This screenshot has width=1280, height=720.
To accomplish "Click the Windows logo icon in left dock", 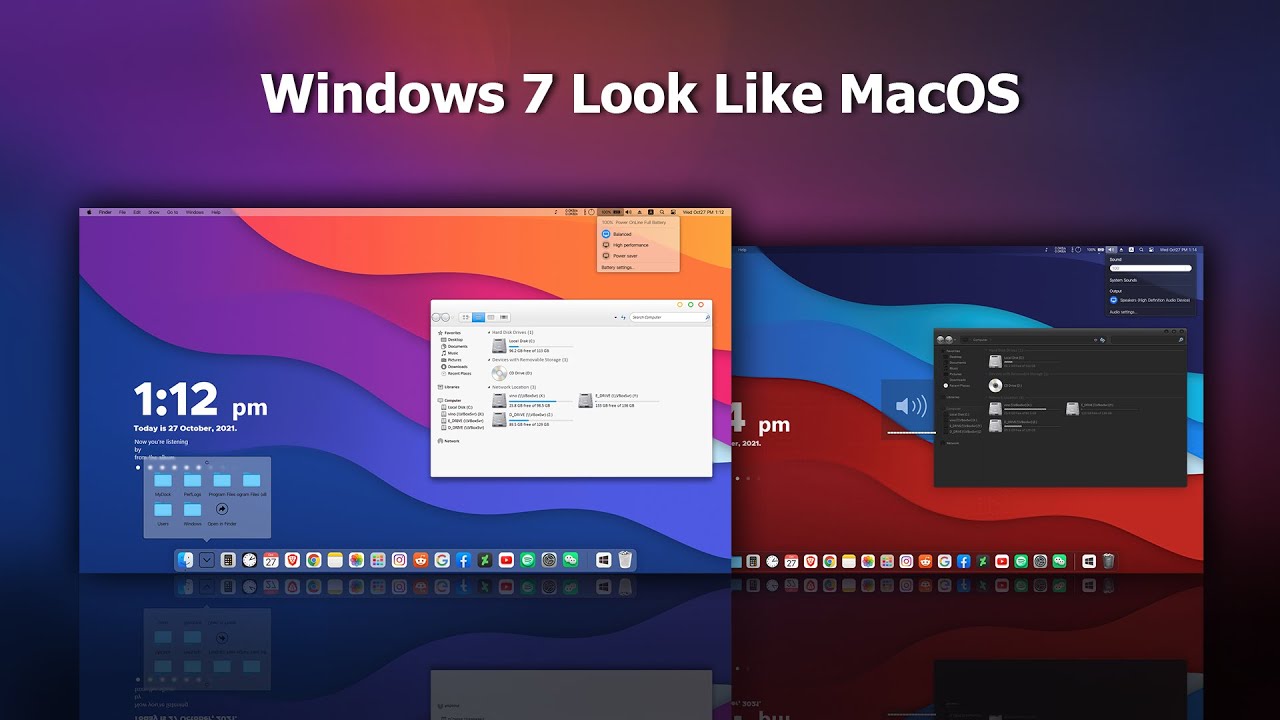I will coord(603,560).
